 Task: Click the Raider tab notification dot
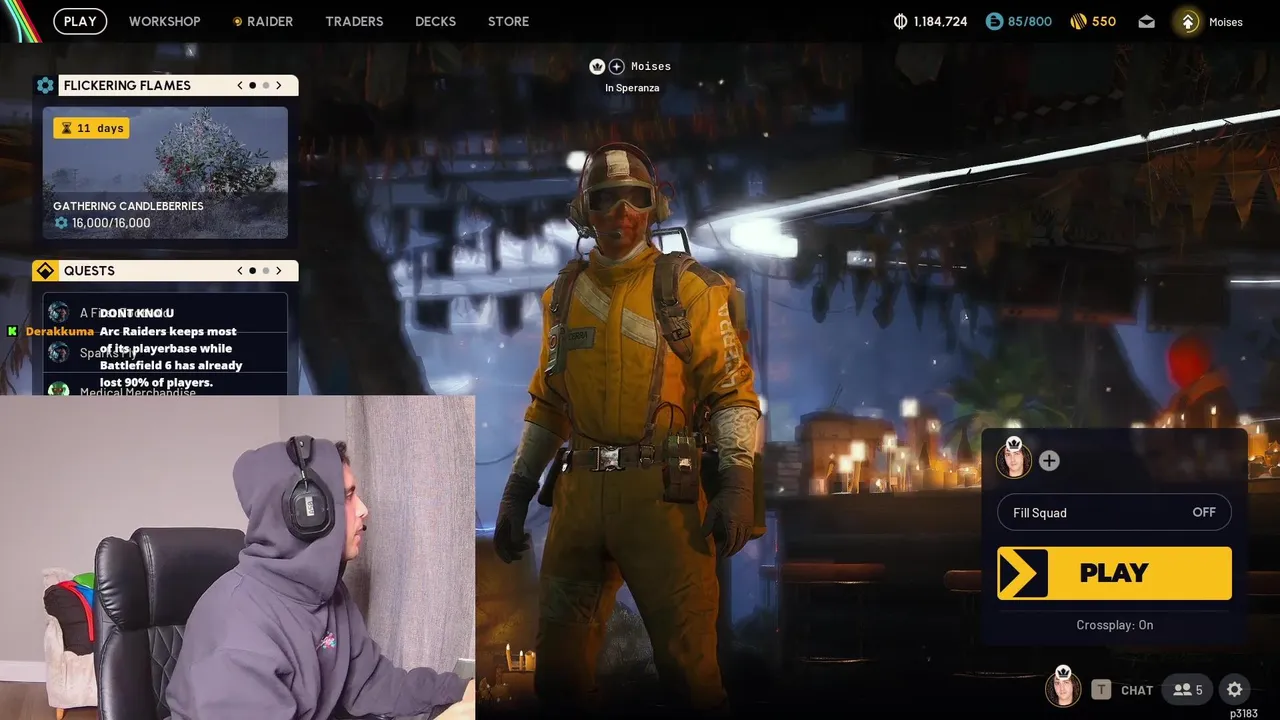point(237,21)
